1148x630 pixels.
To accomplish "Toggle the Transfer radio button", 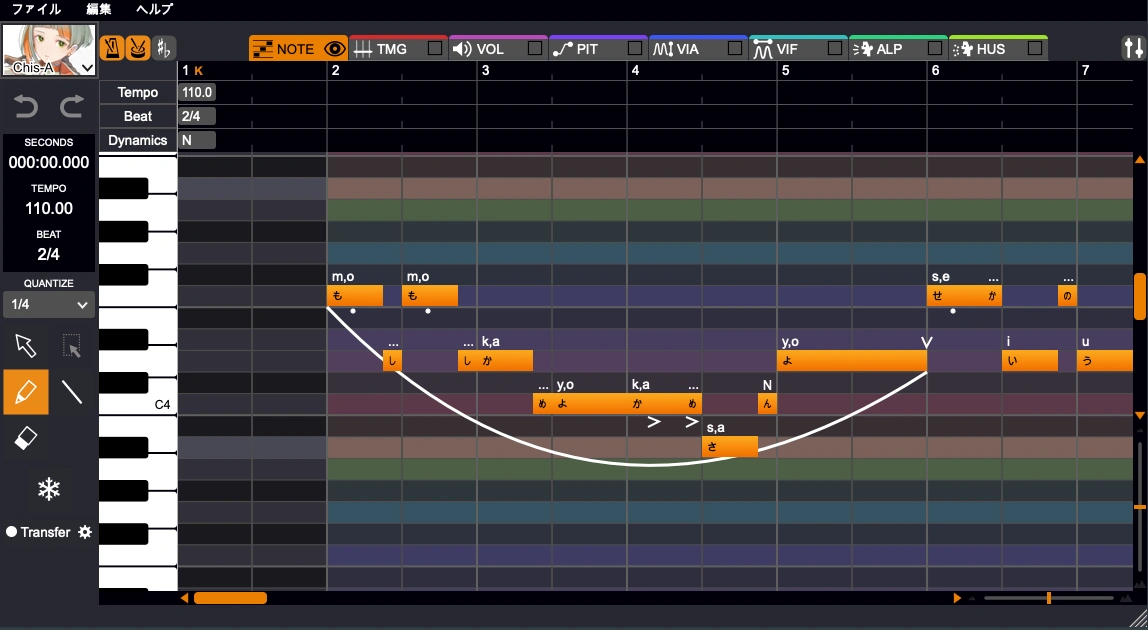I will [11, 532].
